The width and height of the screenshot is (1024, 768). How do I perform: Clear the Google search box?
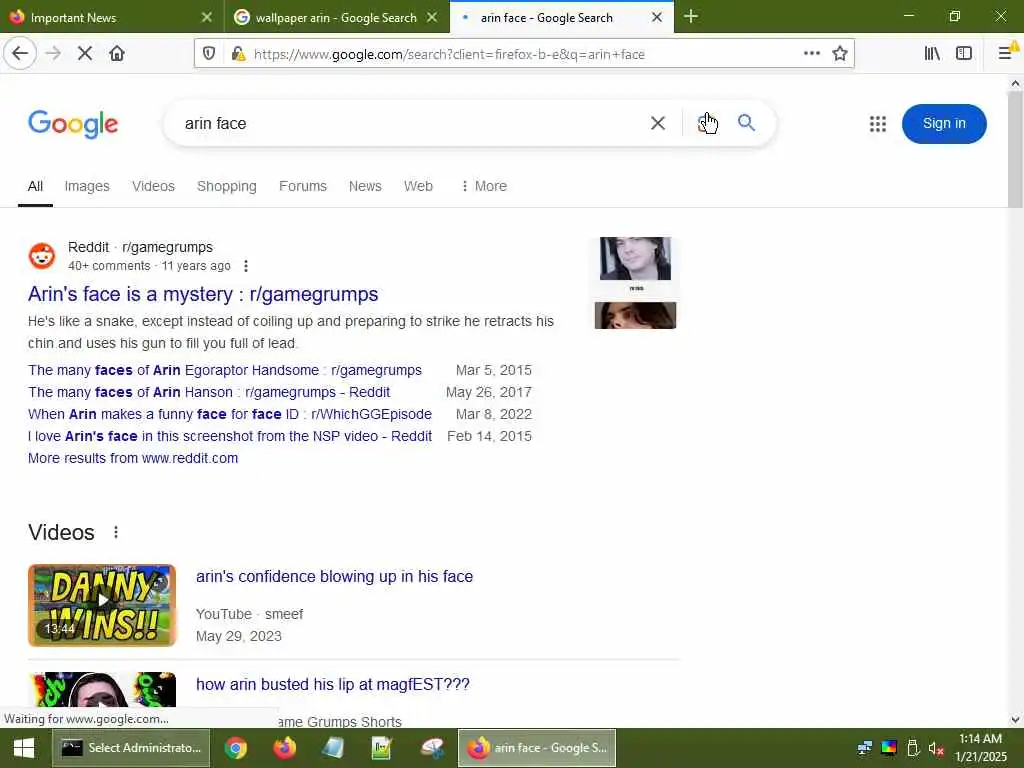(658, 123)
